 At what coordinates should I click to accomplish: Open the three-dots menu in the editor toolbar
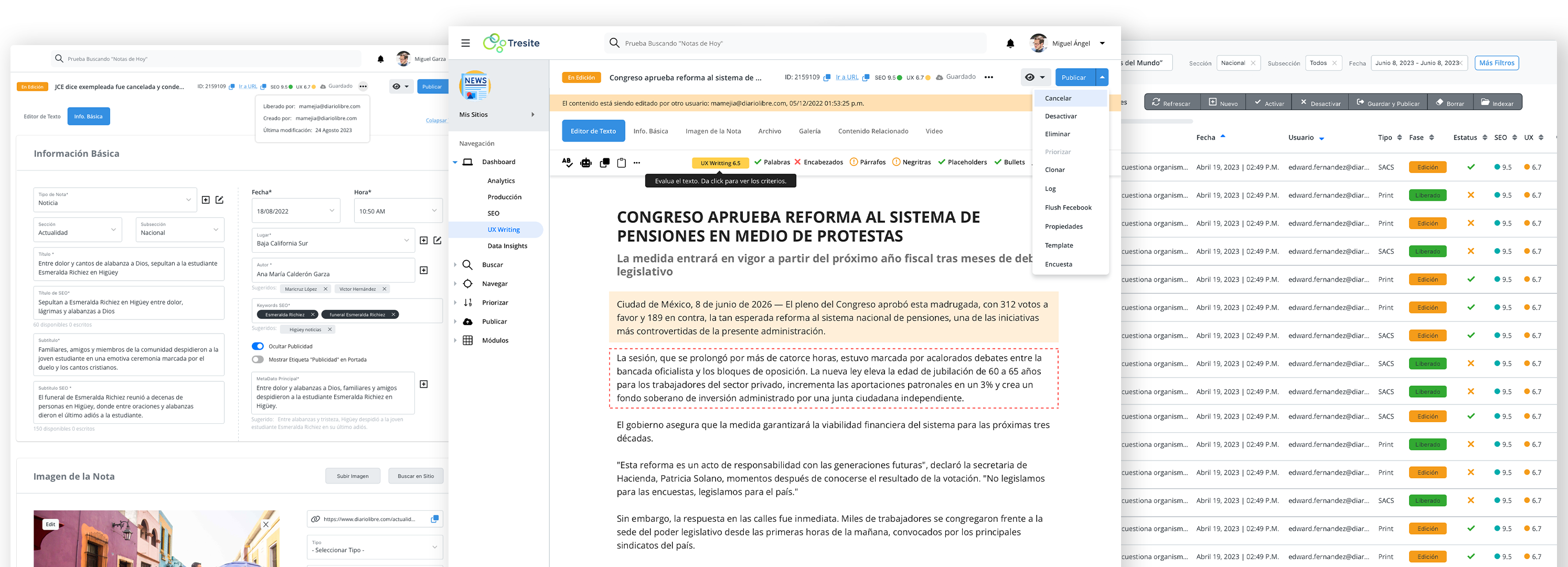tap(637, 163)
